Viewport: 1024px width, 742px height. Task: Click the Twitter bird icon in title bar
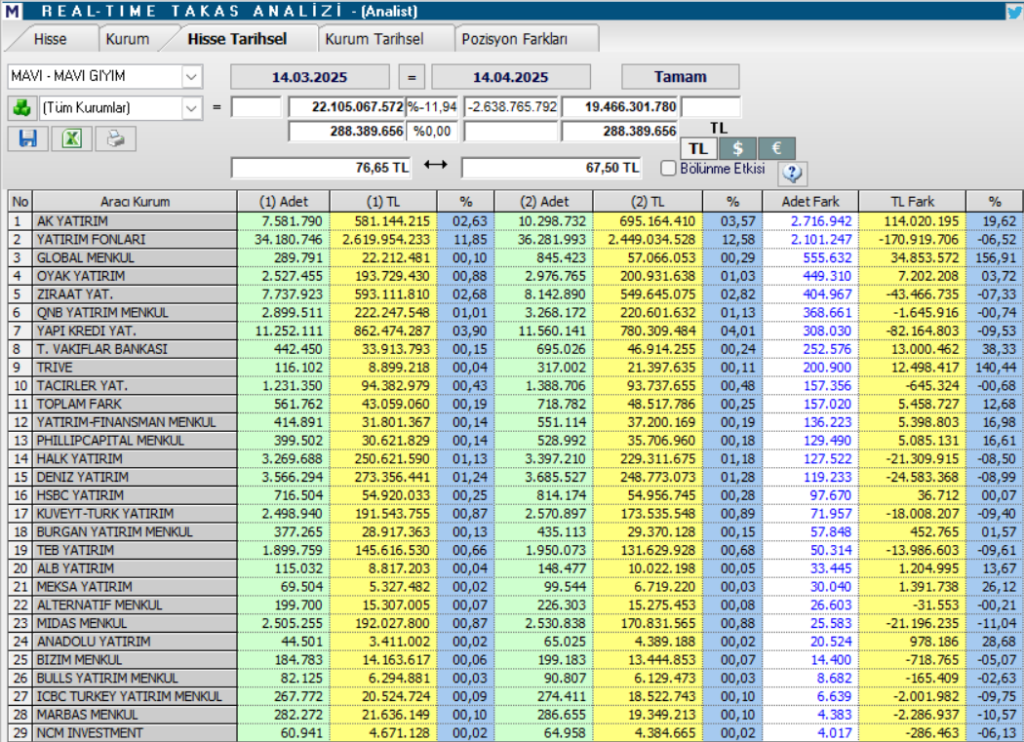tap(1013, 11)
